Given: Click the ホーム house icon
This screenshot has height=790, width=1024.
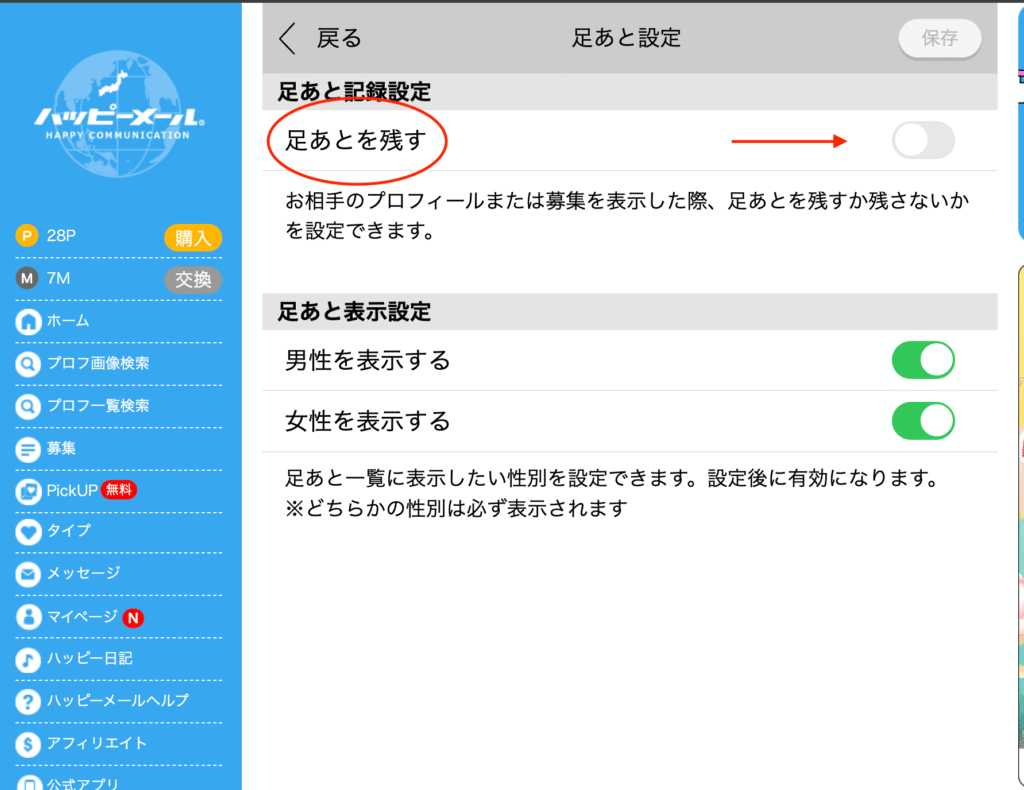Looking at the screenshot, I should [28, 321].
